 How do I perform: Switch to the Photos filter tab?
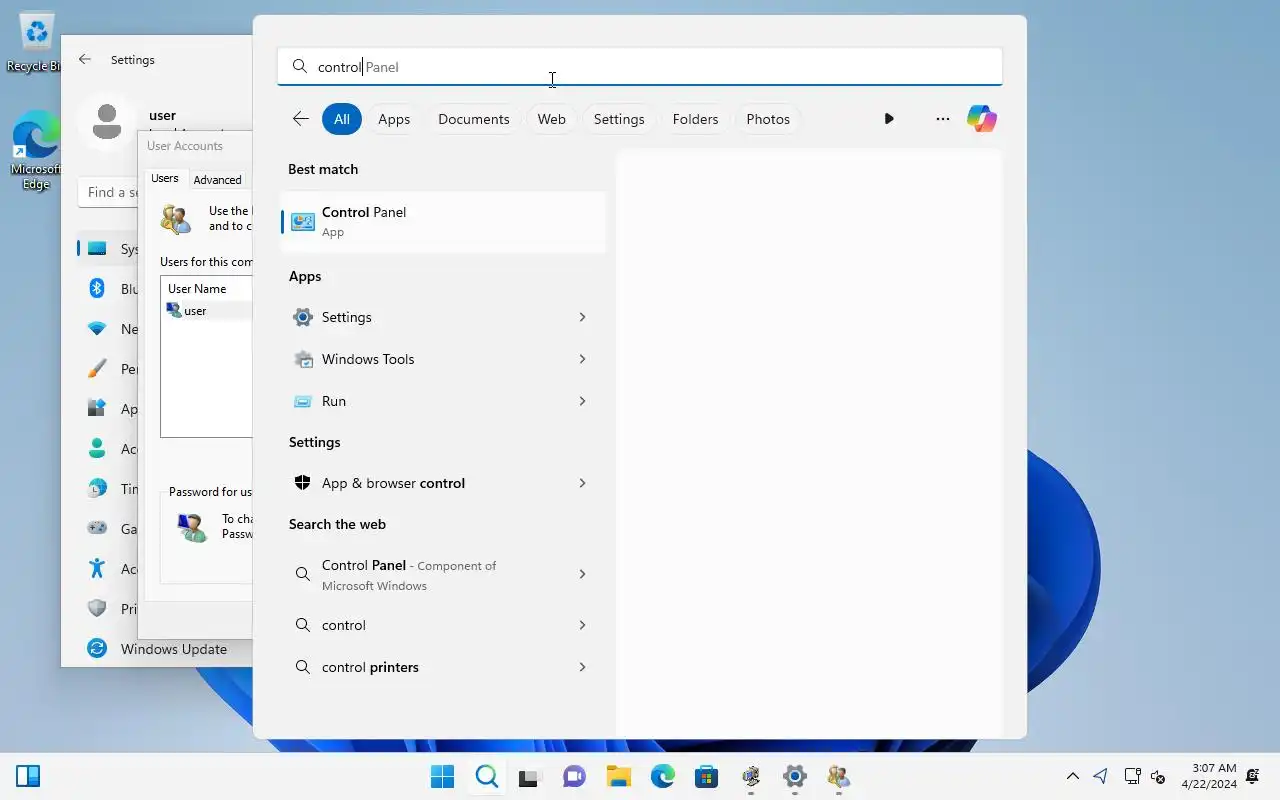[768, 119]
